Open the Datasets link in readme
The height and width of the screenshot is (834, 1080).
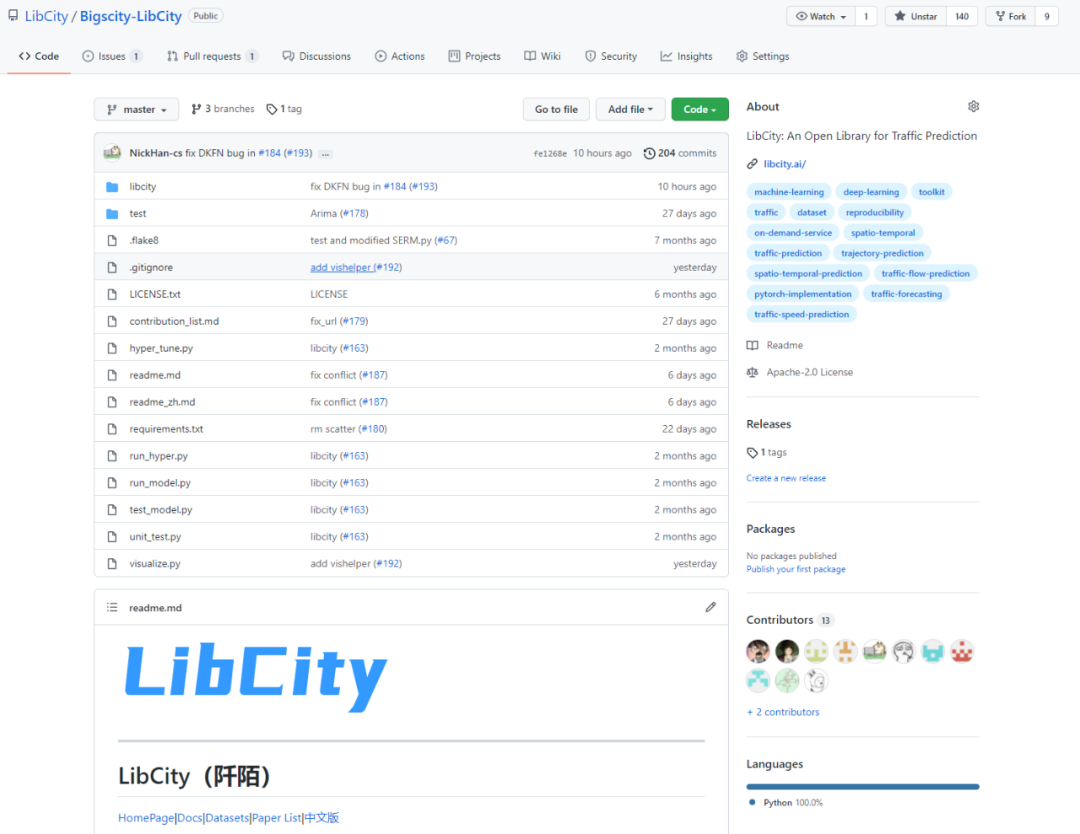pos(227,817)
